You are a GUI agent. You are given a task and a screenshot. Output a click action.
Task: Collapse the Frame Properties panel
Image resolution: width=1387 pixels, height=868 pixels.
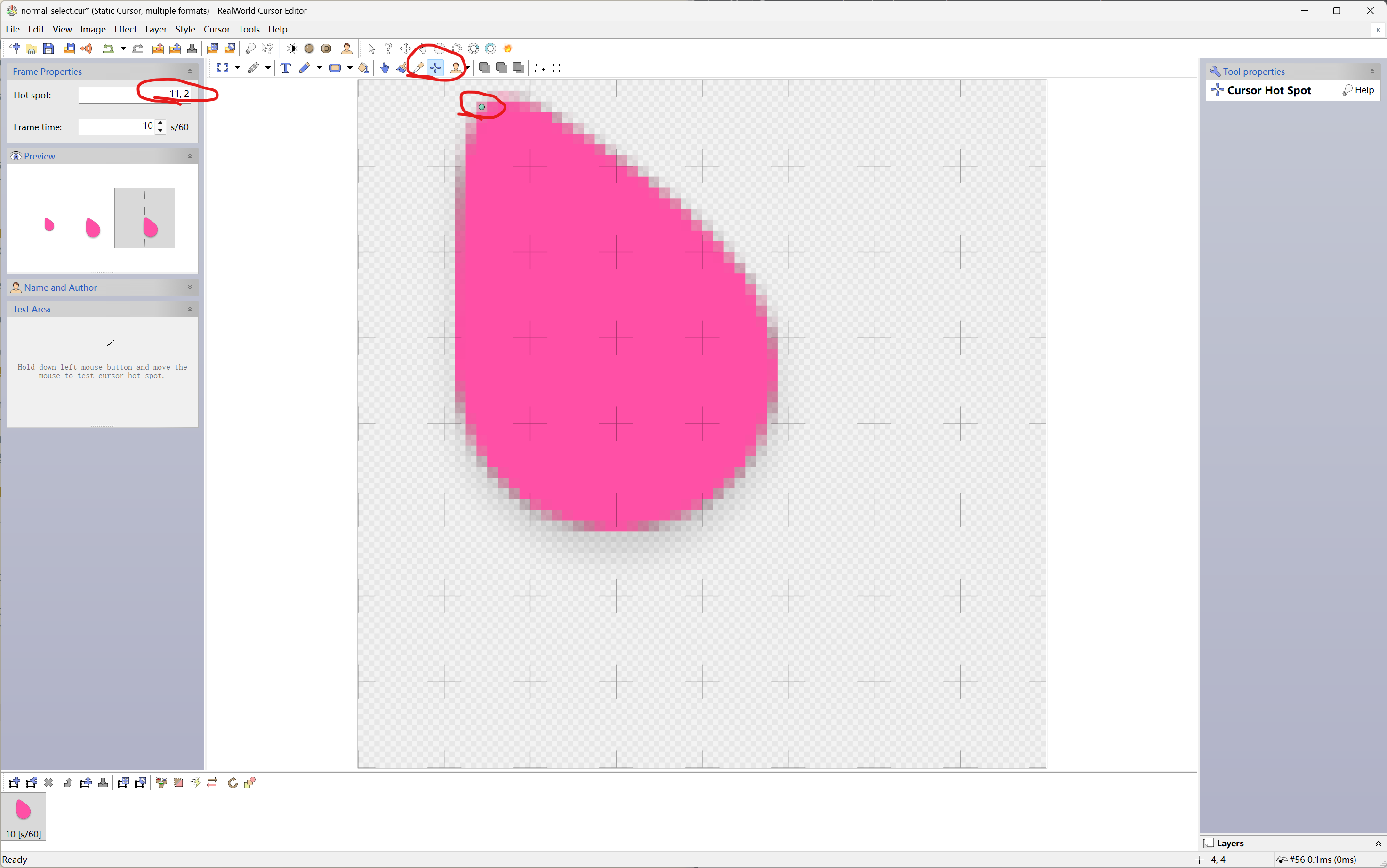coord(190,72)
